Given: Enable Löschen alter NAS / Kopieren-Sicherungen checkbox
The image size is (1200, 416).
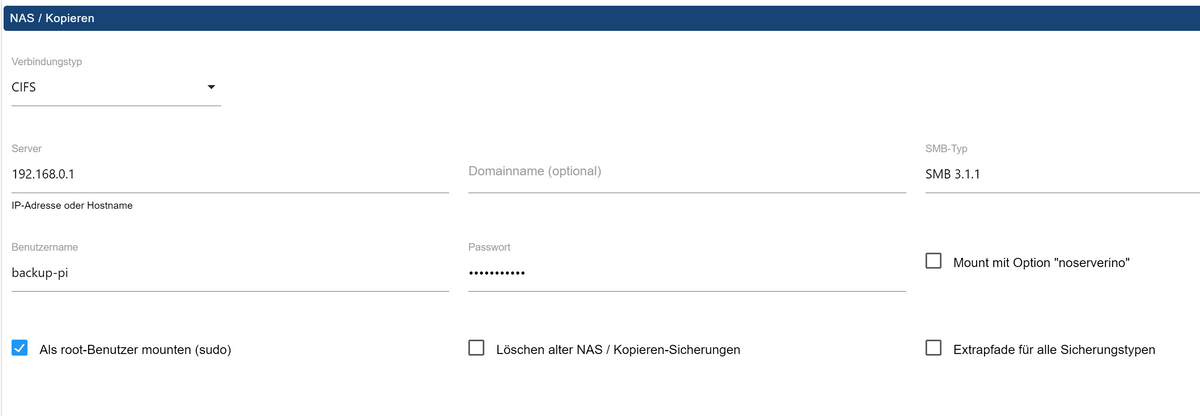Looking at the screenshot, I should pyautogui.click(x=477, y=349).
